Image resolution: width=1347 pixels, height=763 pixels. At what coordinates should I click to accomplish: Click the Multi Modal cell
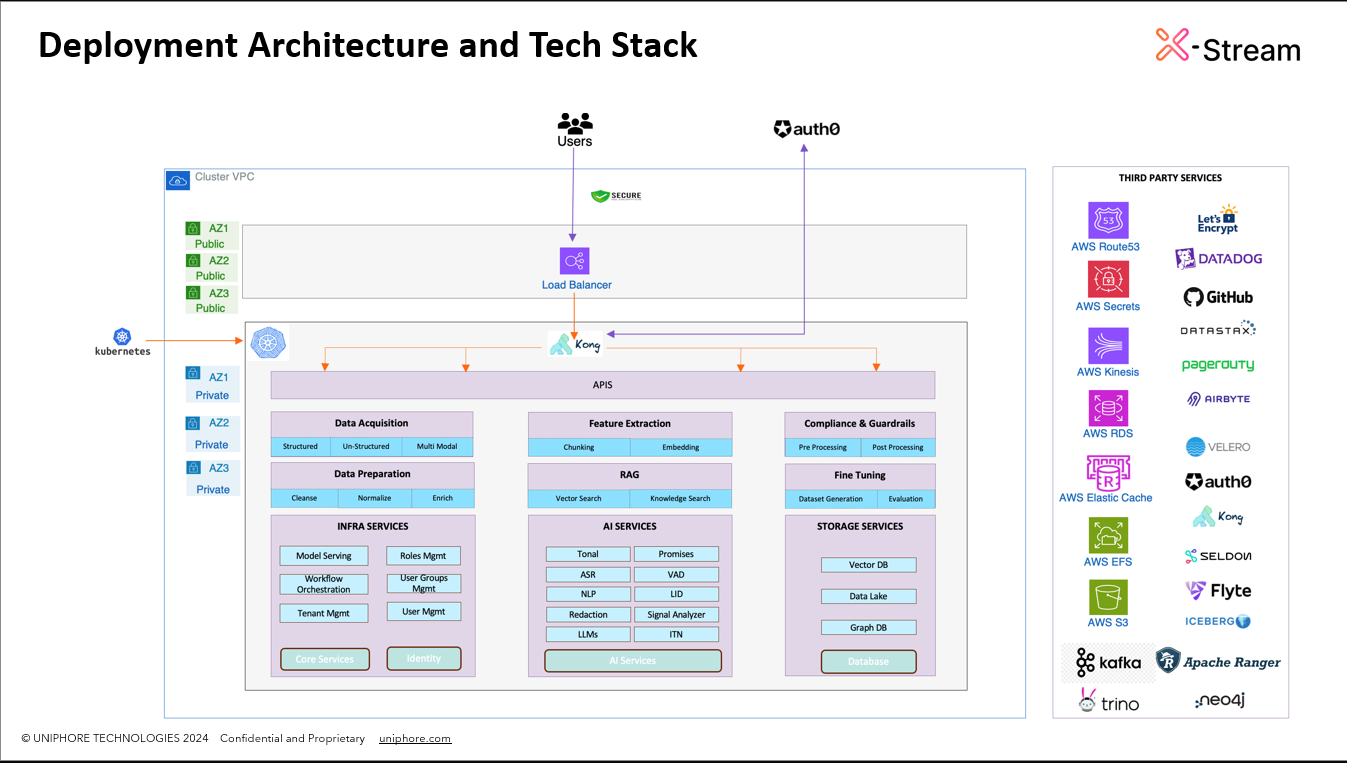(x=437, y=447)
